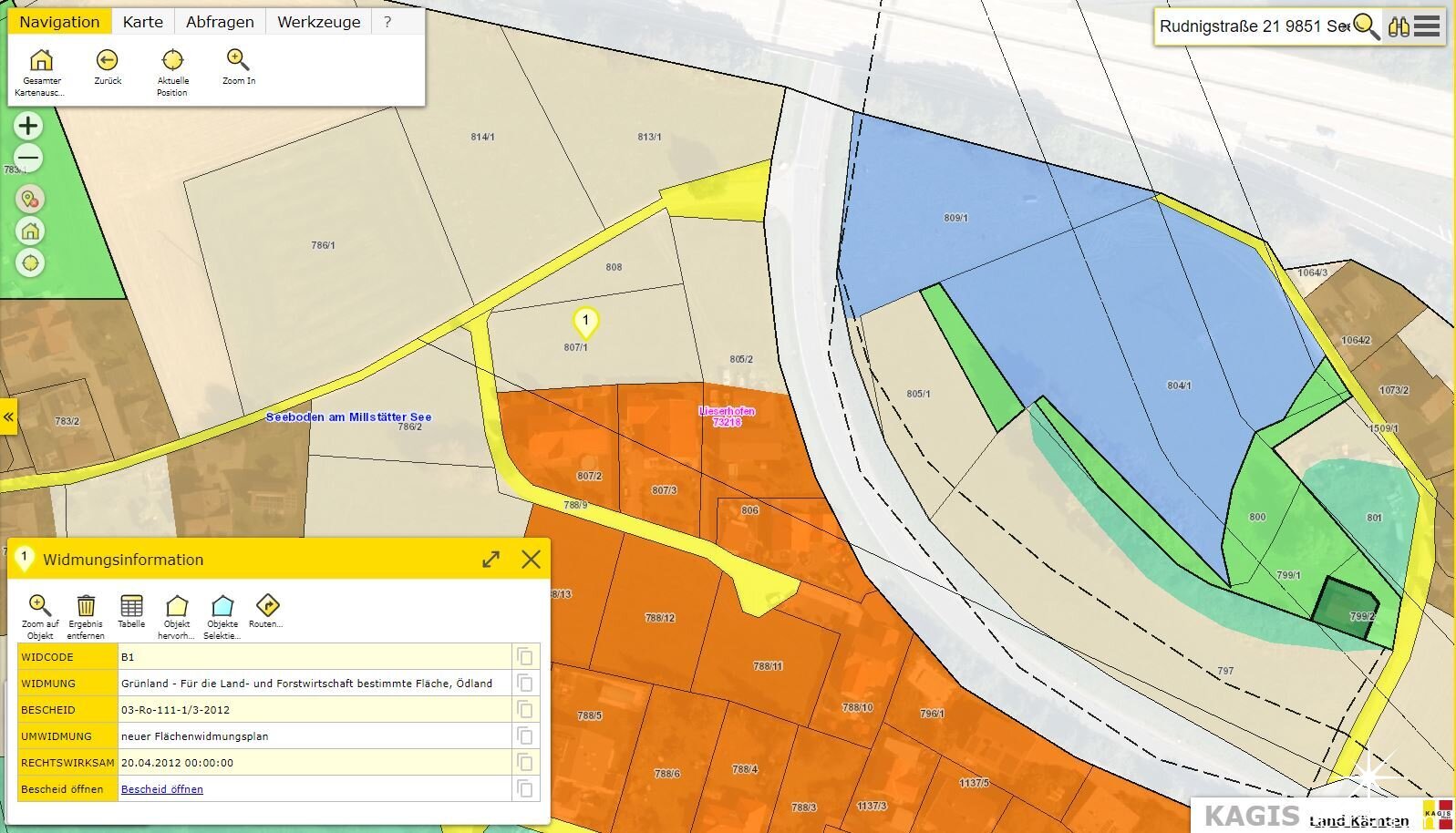Open Routenplaner icon in info panel
Viewport: 1456px width, 833px height.
[x=266, y=606]
